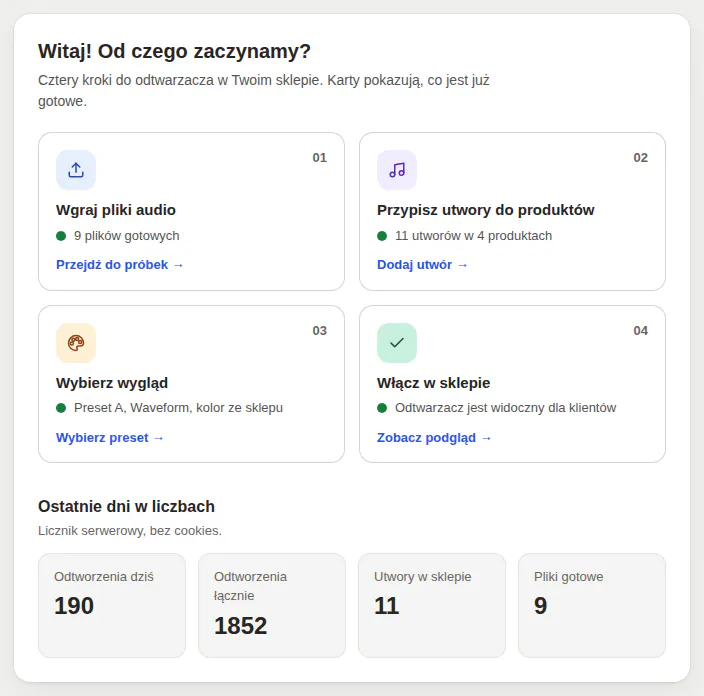Click the palette icon on Wybierz wygląd card
Image resolution: width=704 pixels, height=696 pixels.
(x=76, y=343)
